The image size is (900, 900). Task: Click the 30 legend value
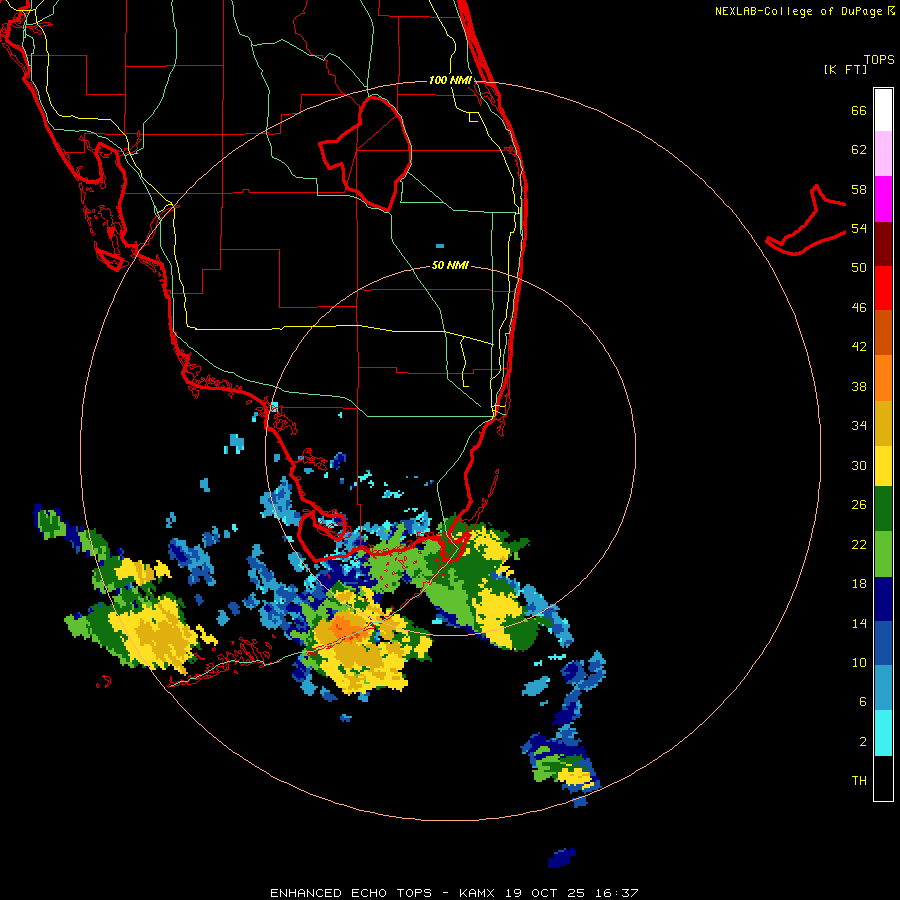coord(859,465)
